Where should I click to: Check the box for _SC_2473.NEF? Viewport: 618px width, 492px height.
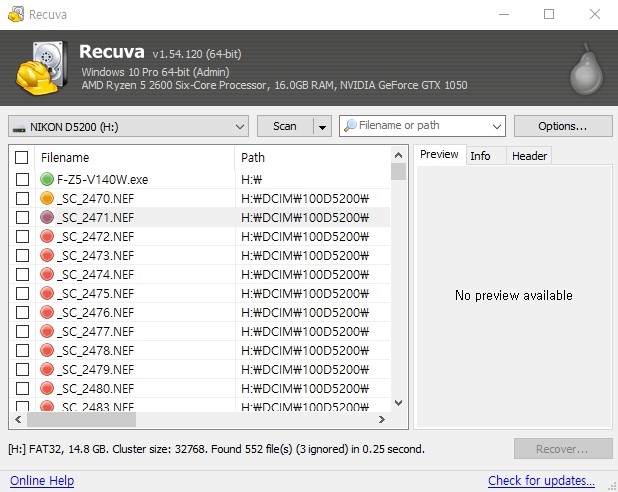click(22, 256)
